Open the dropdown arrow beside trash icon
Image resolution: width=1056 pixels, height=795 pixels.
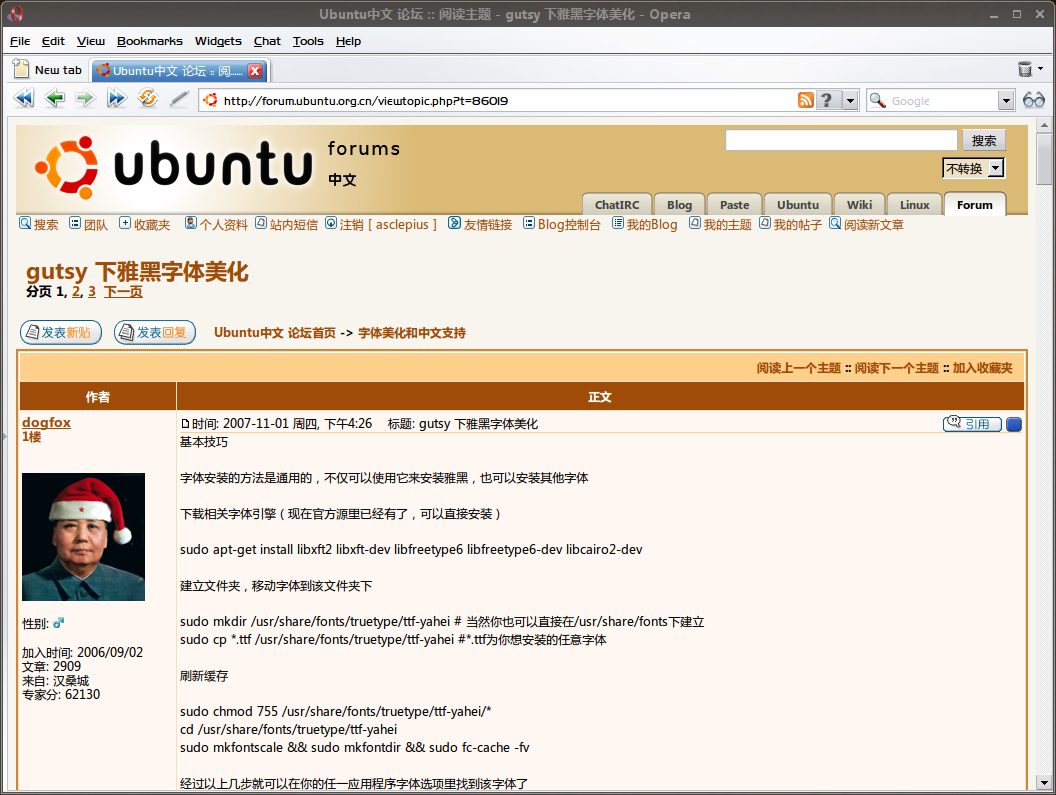[x=1041, y=69]
